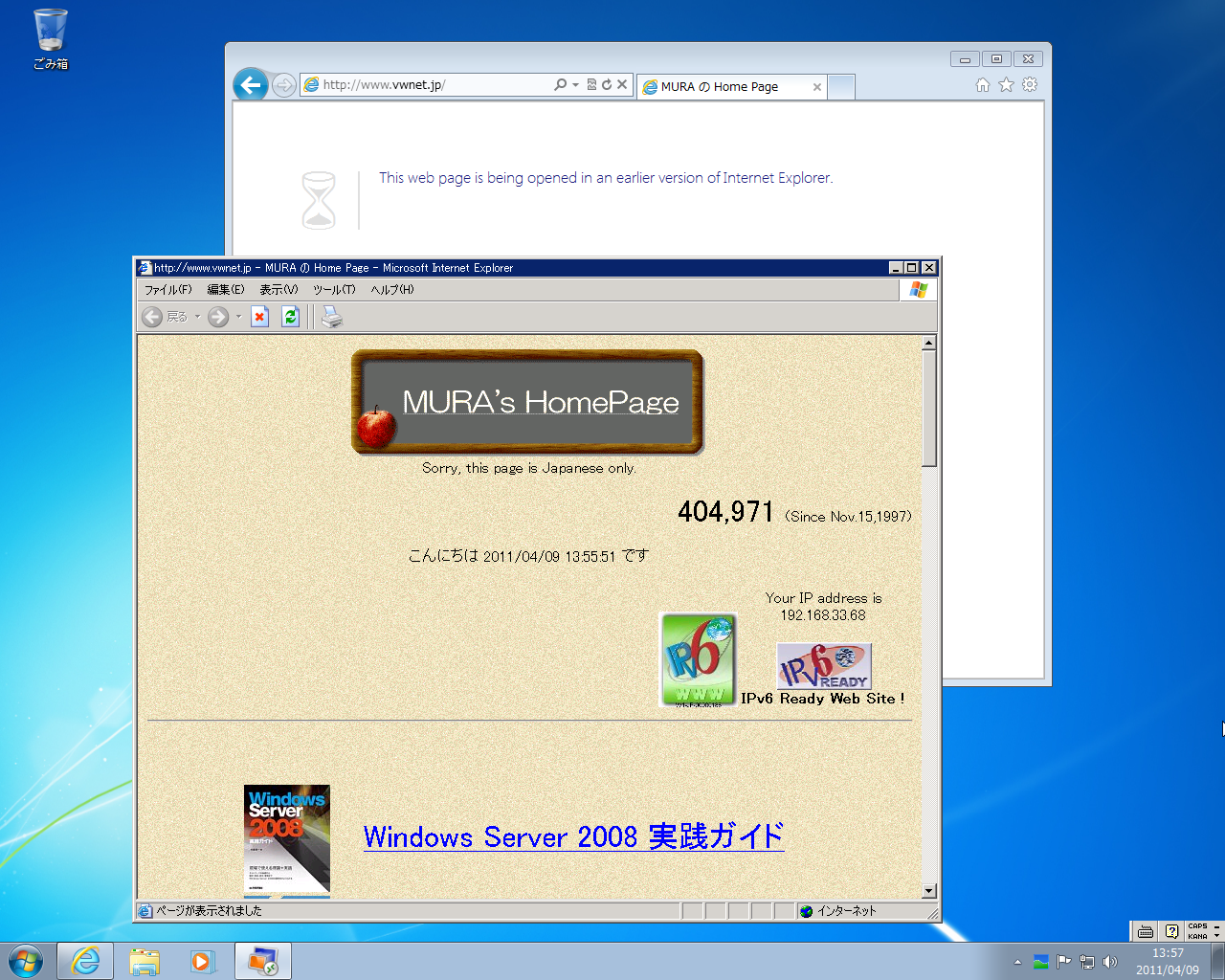The width and height of the screenshot is (1225, 980).
Task: Open Windows Explorer folder taskbar icon
Action: [145, 961]
